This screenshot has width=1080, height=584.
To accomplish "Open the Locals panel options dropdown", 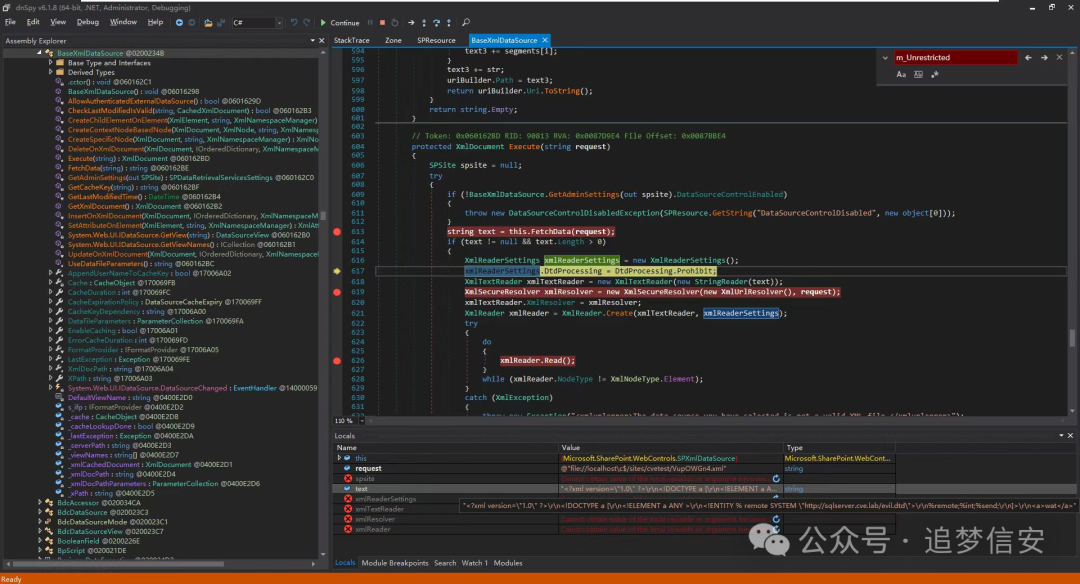I will click(1061, 435).
